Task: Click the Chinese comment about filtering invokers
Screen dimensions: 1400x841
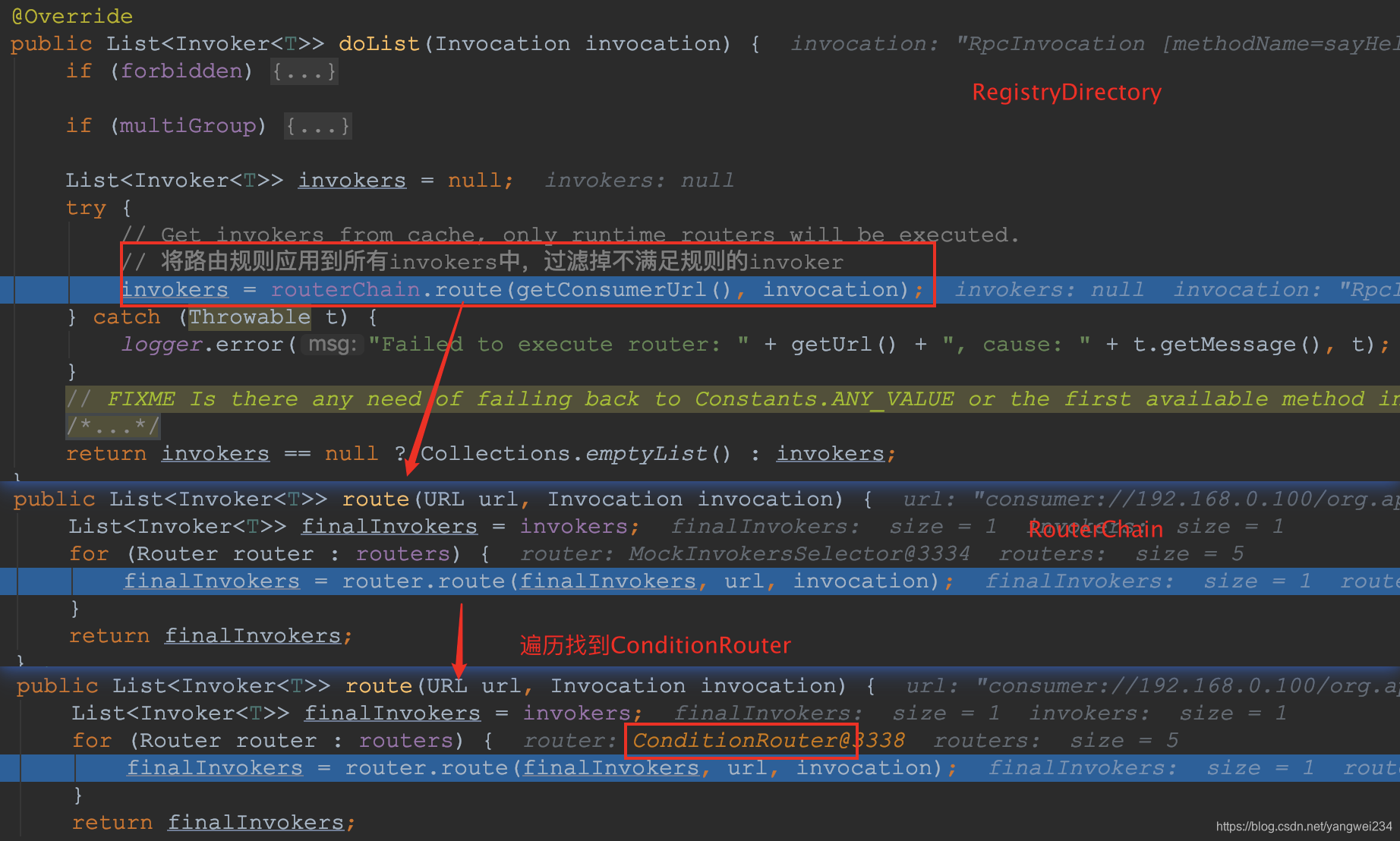Action: click(483, 263)
